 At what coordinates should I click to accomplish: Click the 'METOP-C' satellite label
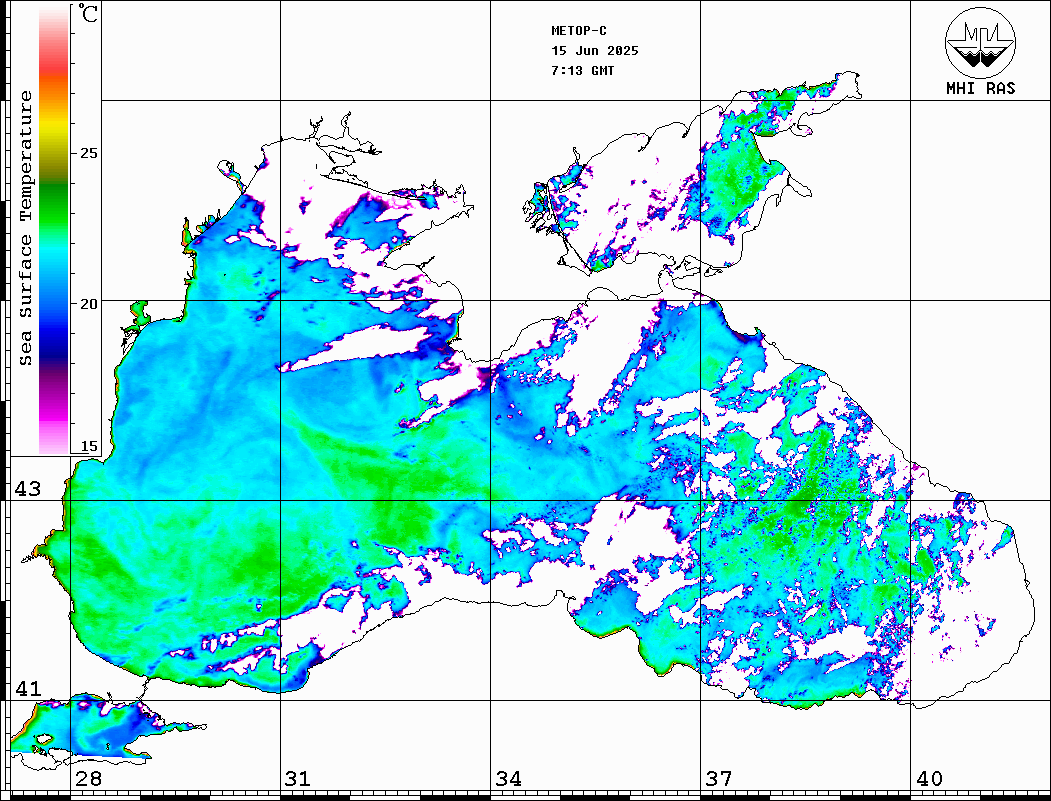coord(579,31)
